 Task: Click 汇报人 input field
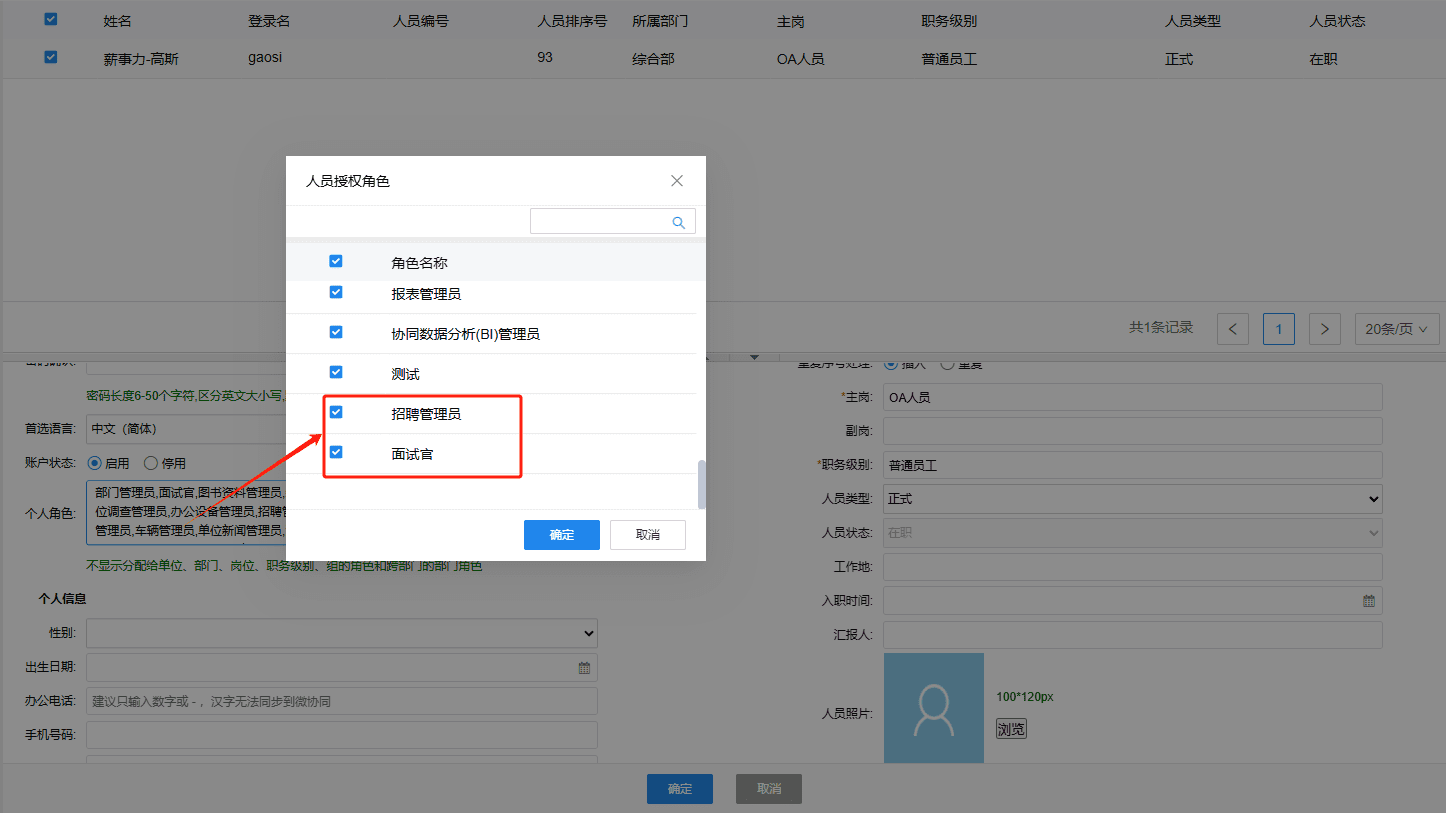[1133, 635]
